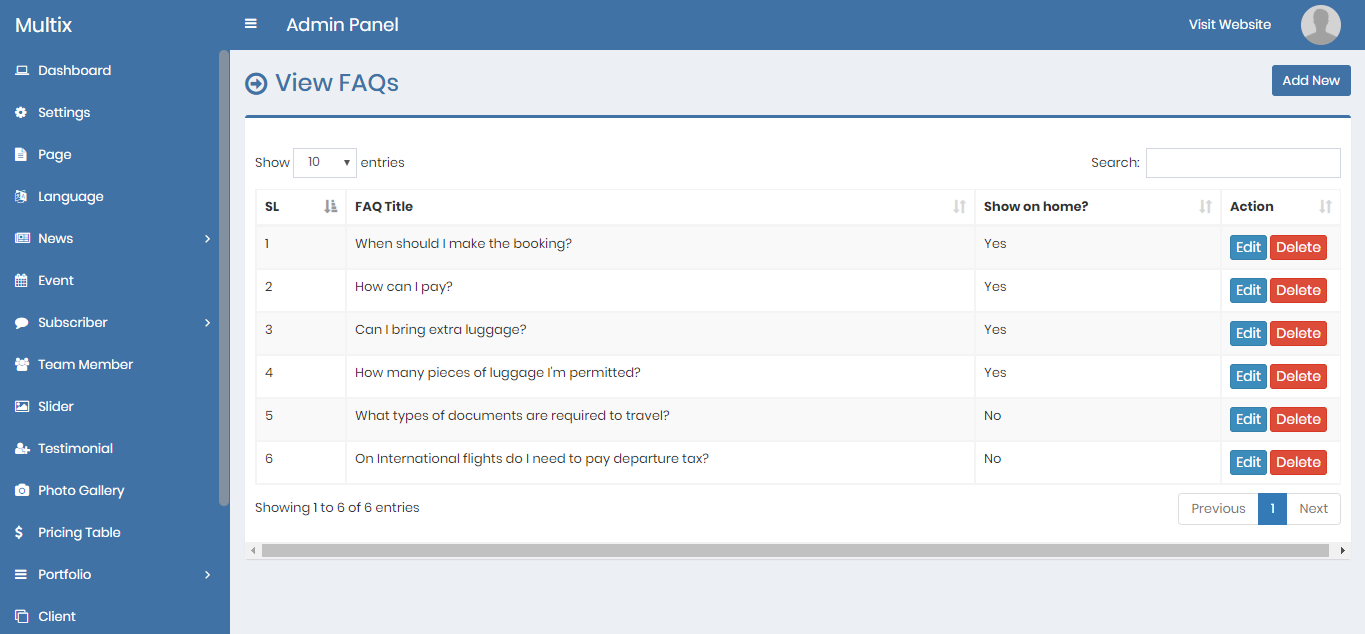
Task: Click the Pricing Table dollar icon
Action: coord(20,533)
